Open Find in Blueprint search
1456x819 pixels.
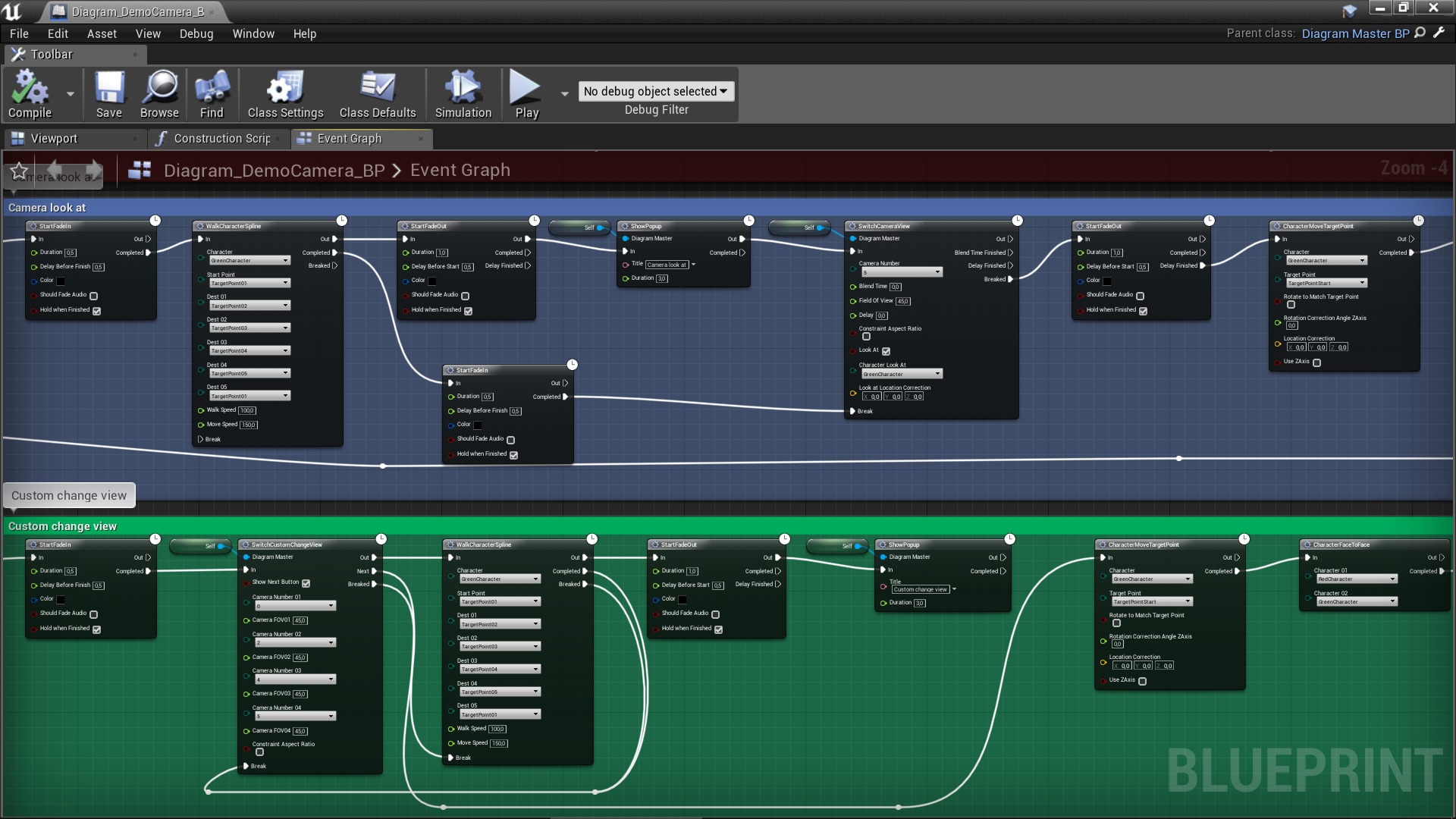(x=212, y=93)
